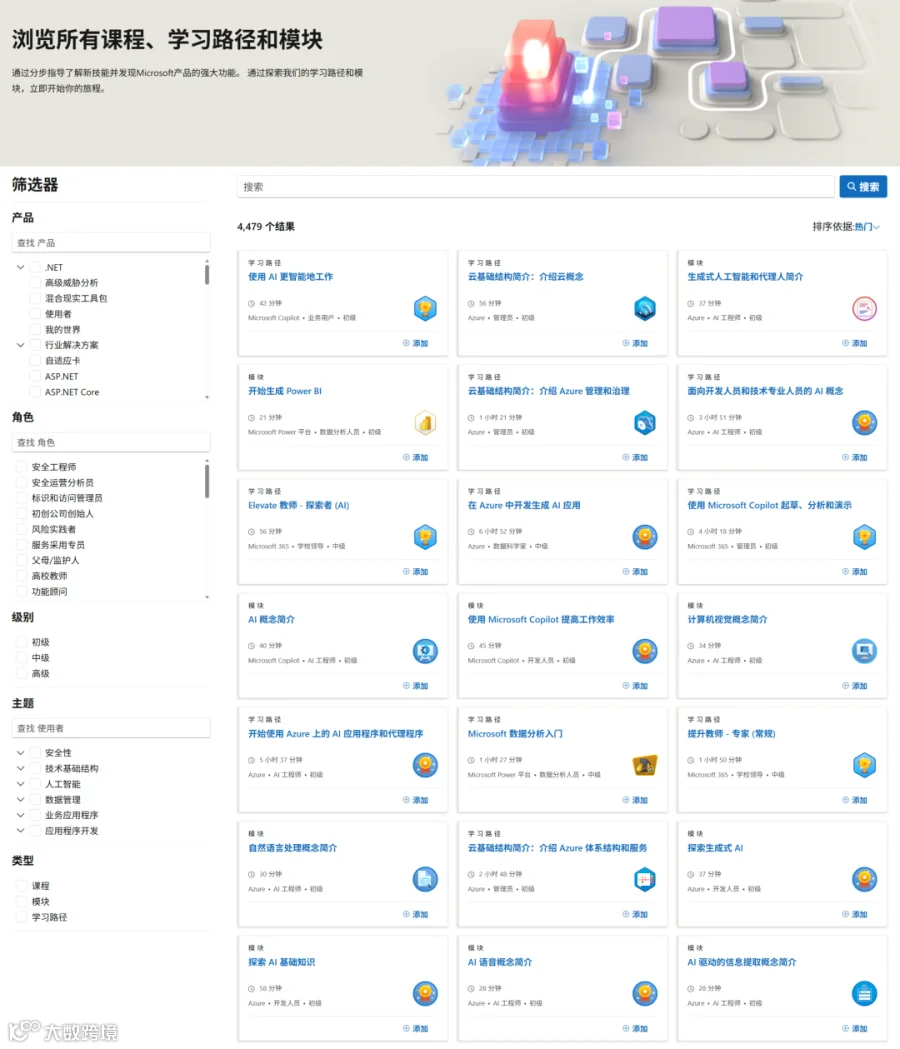Check the .NET product checkbox

coord(35,268)
